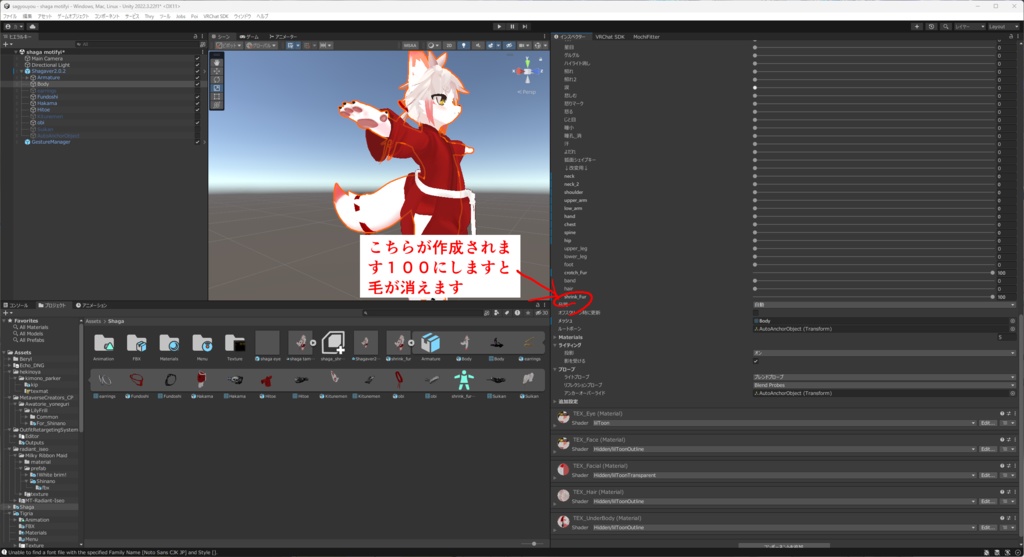Switch to the コンソール tab

tap(16, 305)
